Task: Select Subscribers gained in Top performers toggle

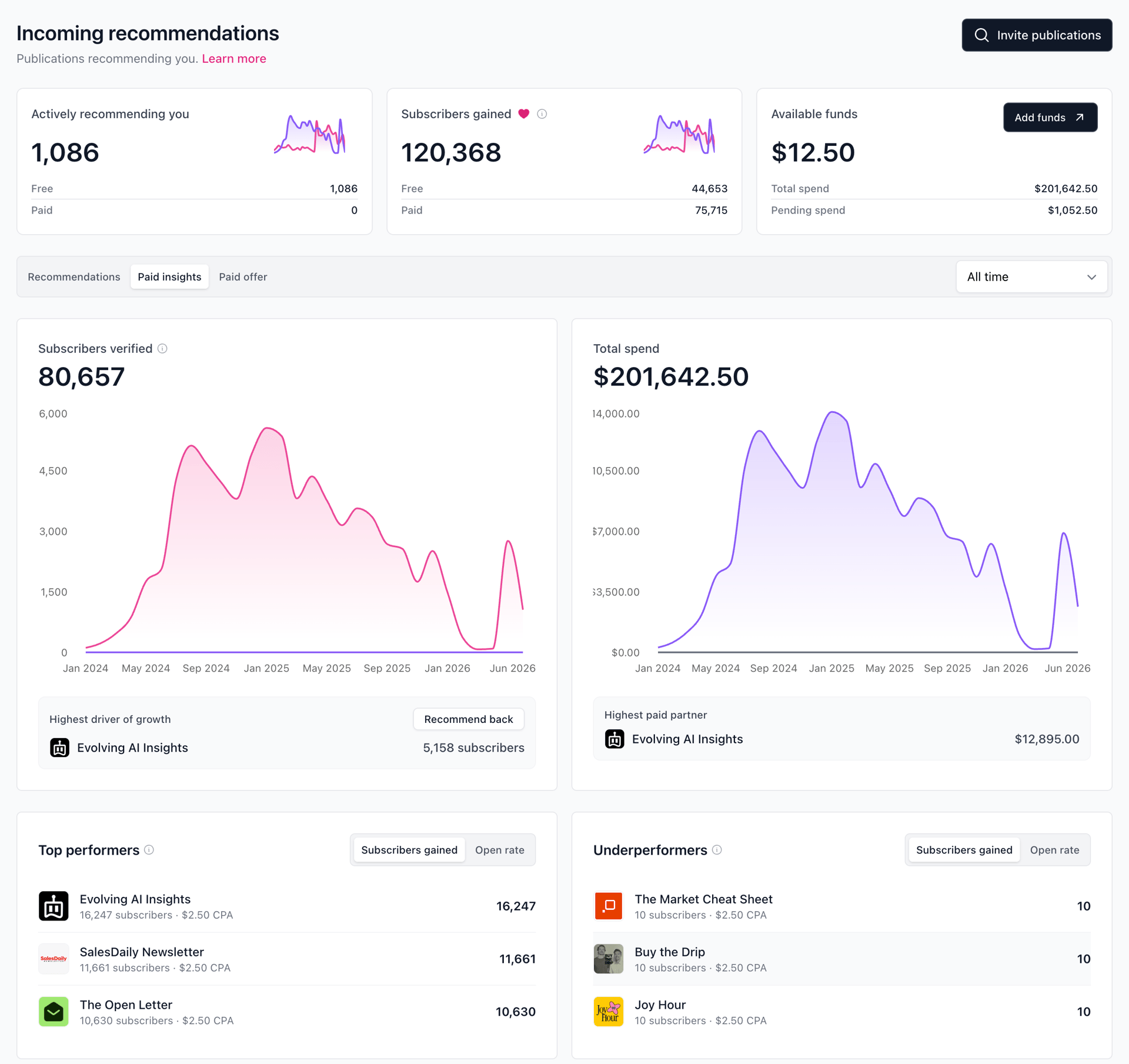Action: tap(409, 850)
